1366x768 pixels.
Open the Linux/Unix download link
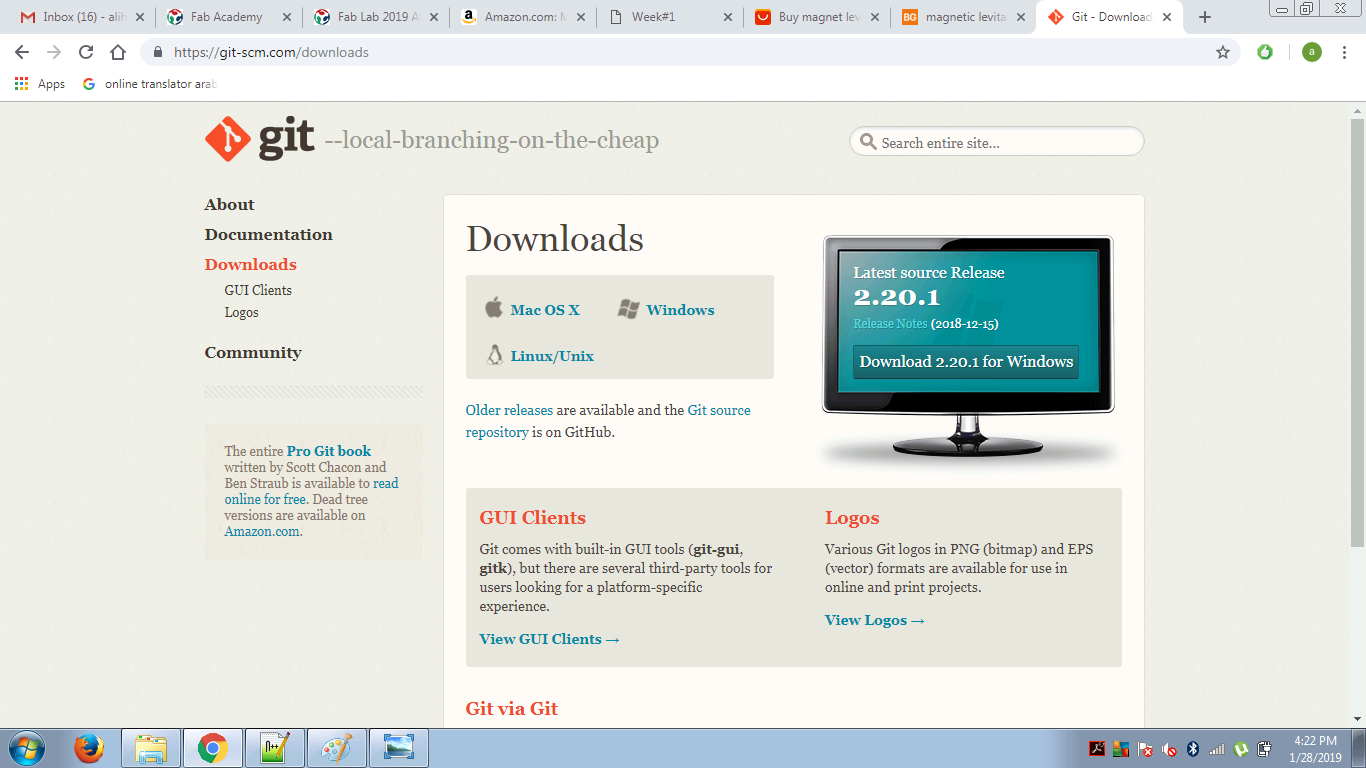[x=552, y=356]
